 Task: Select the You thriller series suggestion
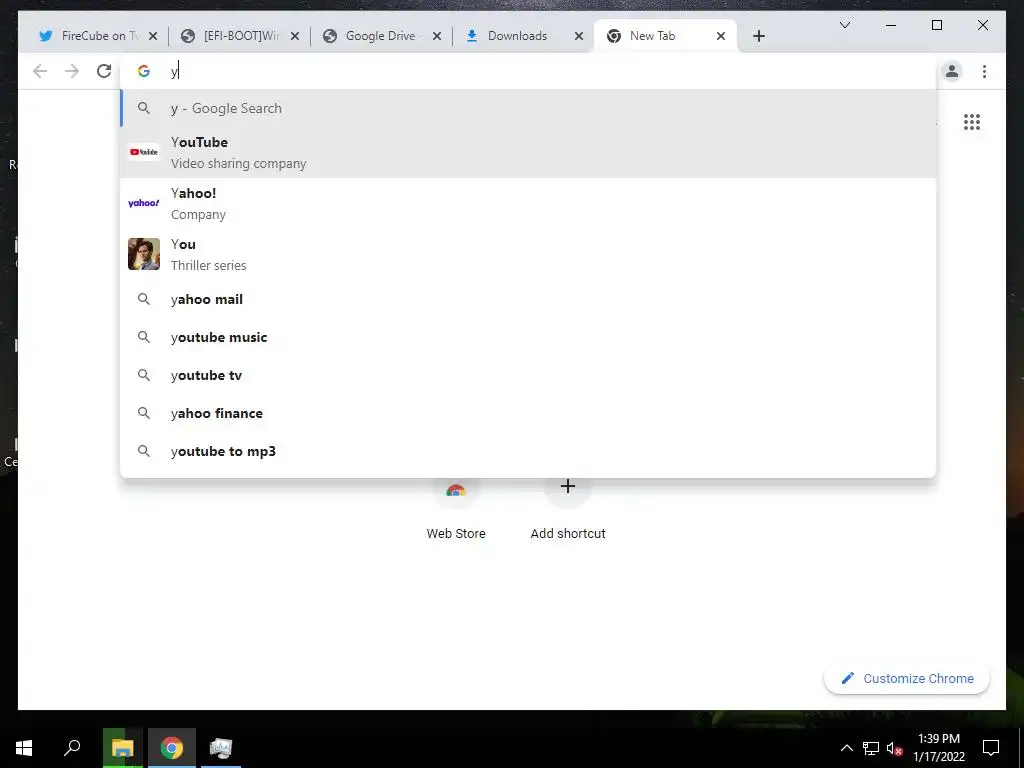tap(528, 254)
